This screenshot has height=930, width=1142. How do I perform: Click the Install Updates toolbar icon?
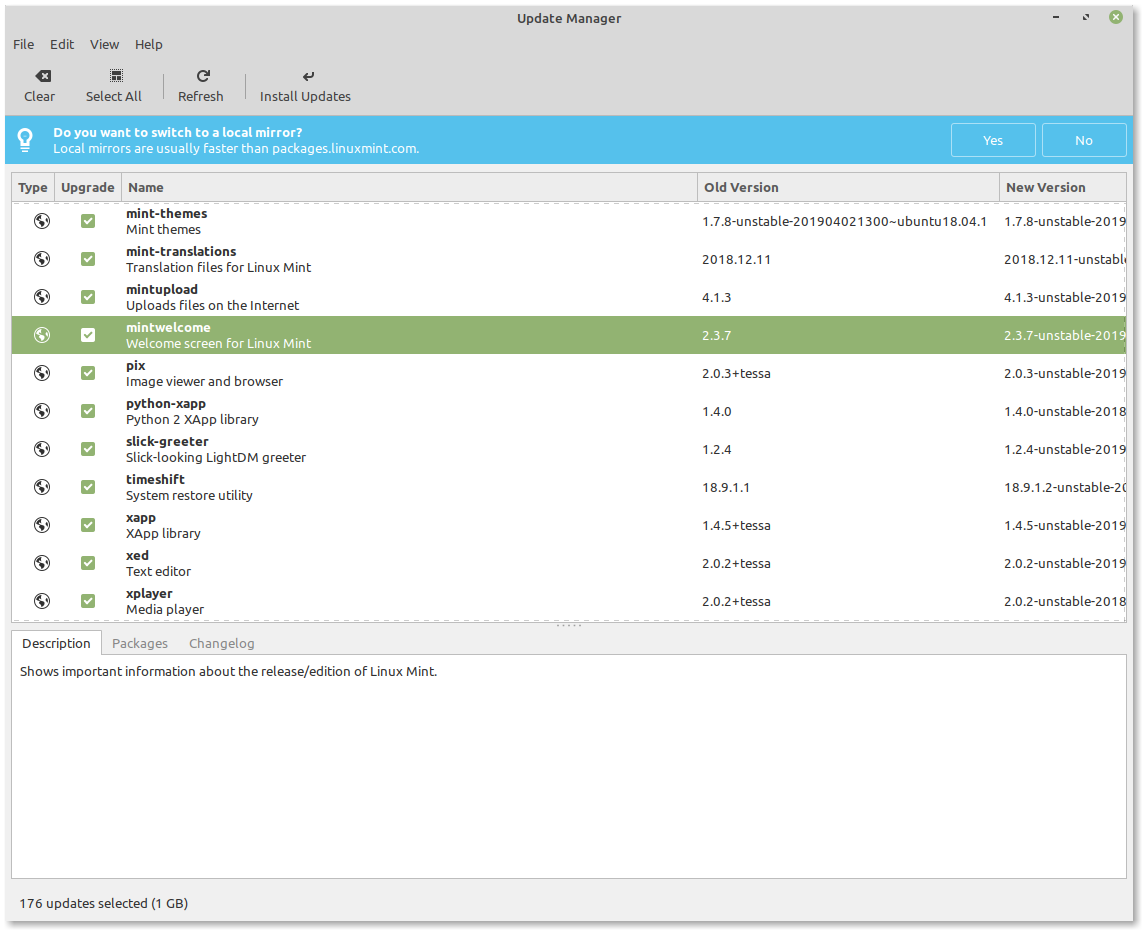click(x=307, y=75)
